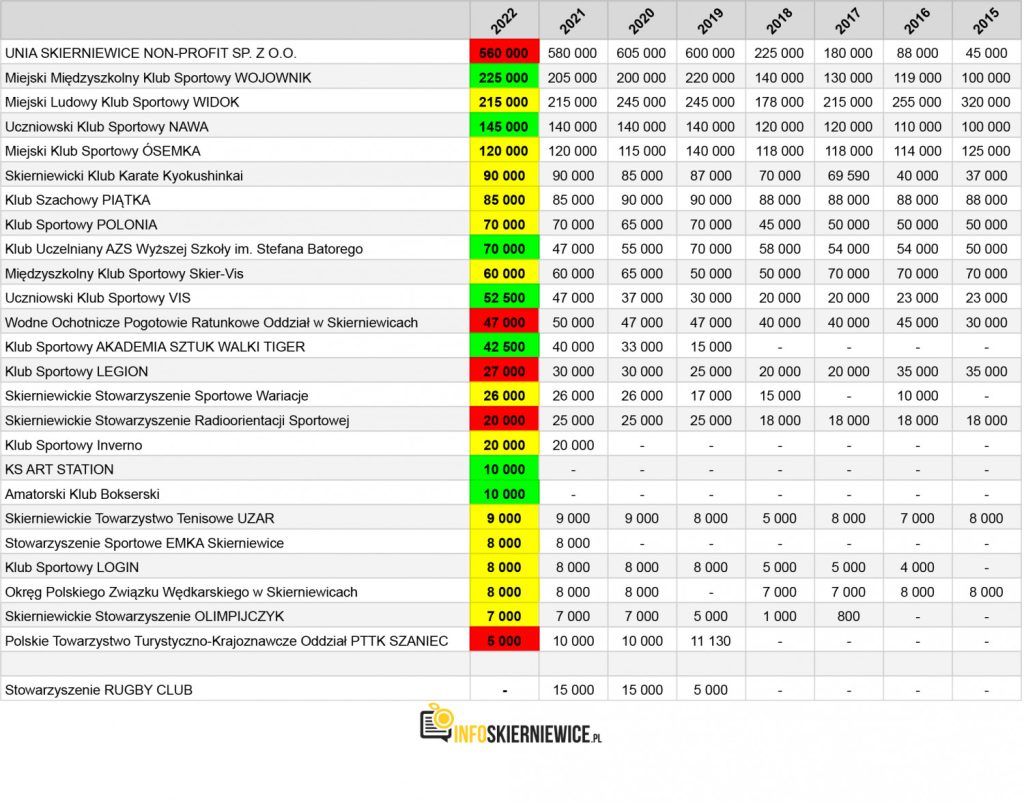1024x802 pixels.
Task: Click the red 20 000 cell
Action: [504, 421]
